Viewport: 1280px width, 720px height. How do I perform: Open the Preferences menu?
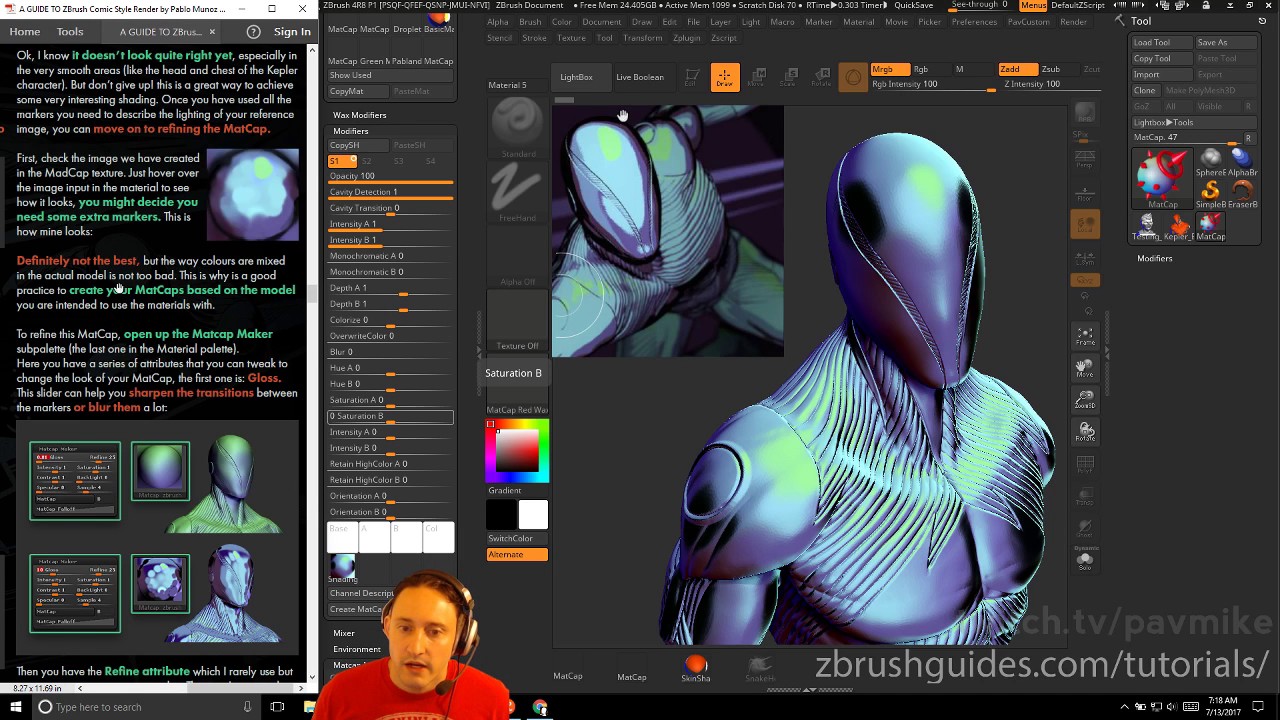click(x=974, y=22)
